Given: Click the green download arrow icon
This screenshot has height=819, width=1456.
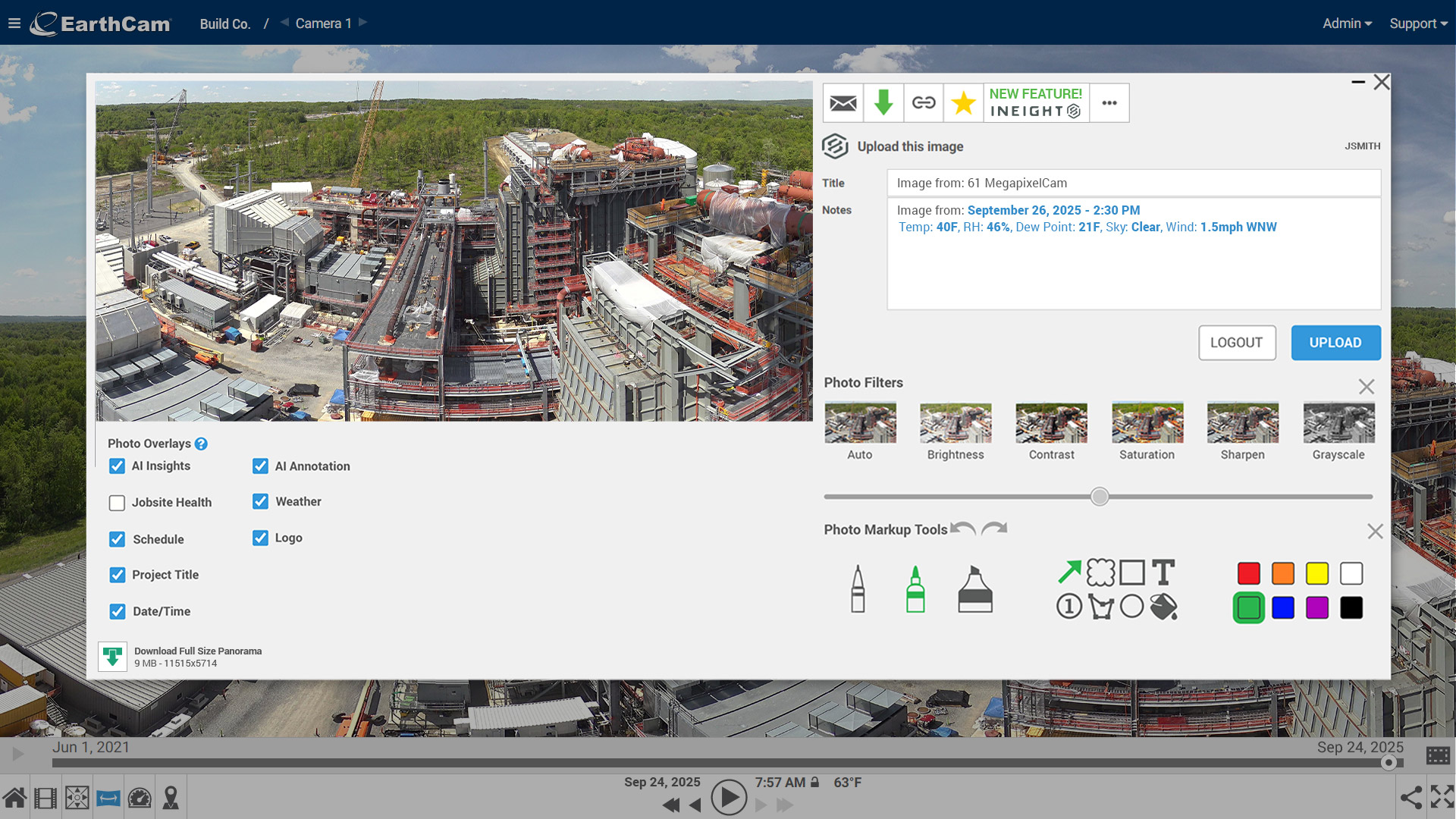Looking at the screenshot, I should tap(883, 103).
